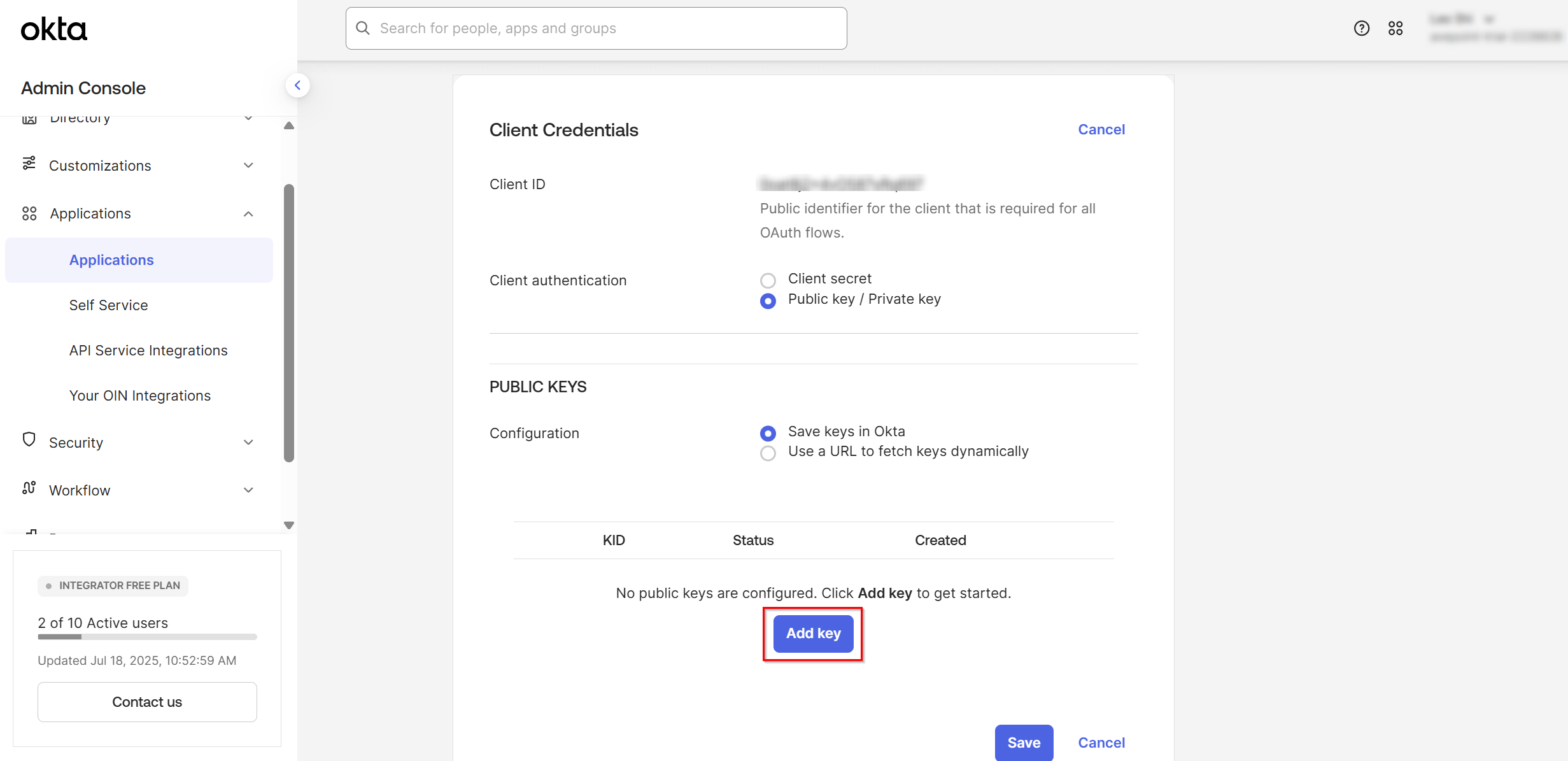Open the help question mark icon
Screen dimensions: 1568x761
coord(1362,28)
